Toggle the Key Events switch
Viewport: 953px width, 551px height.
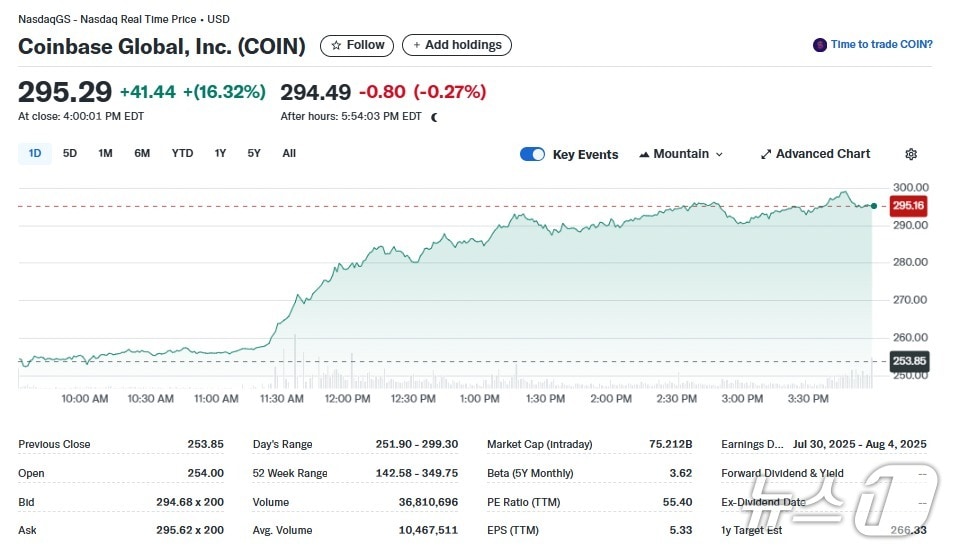pyautogui.click(x=532, y=154)
